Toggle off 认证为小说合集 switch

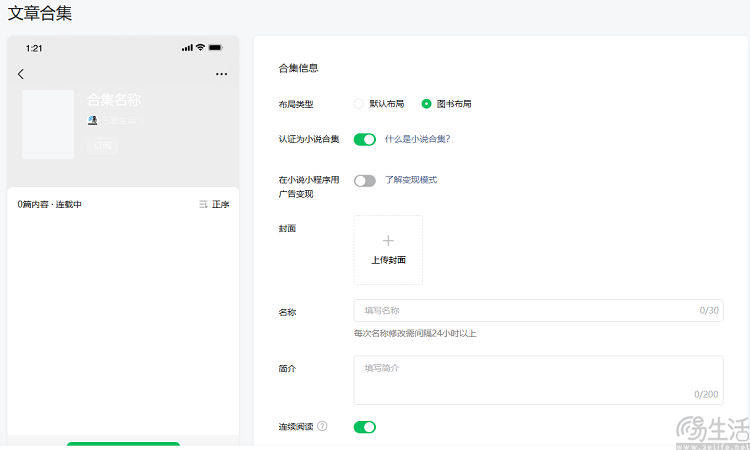pyautogui.click(x=365, y=140)
